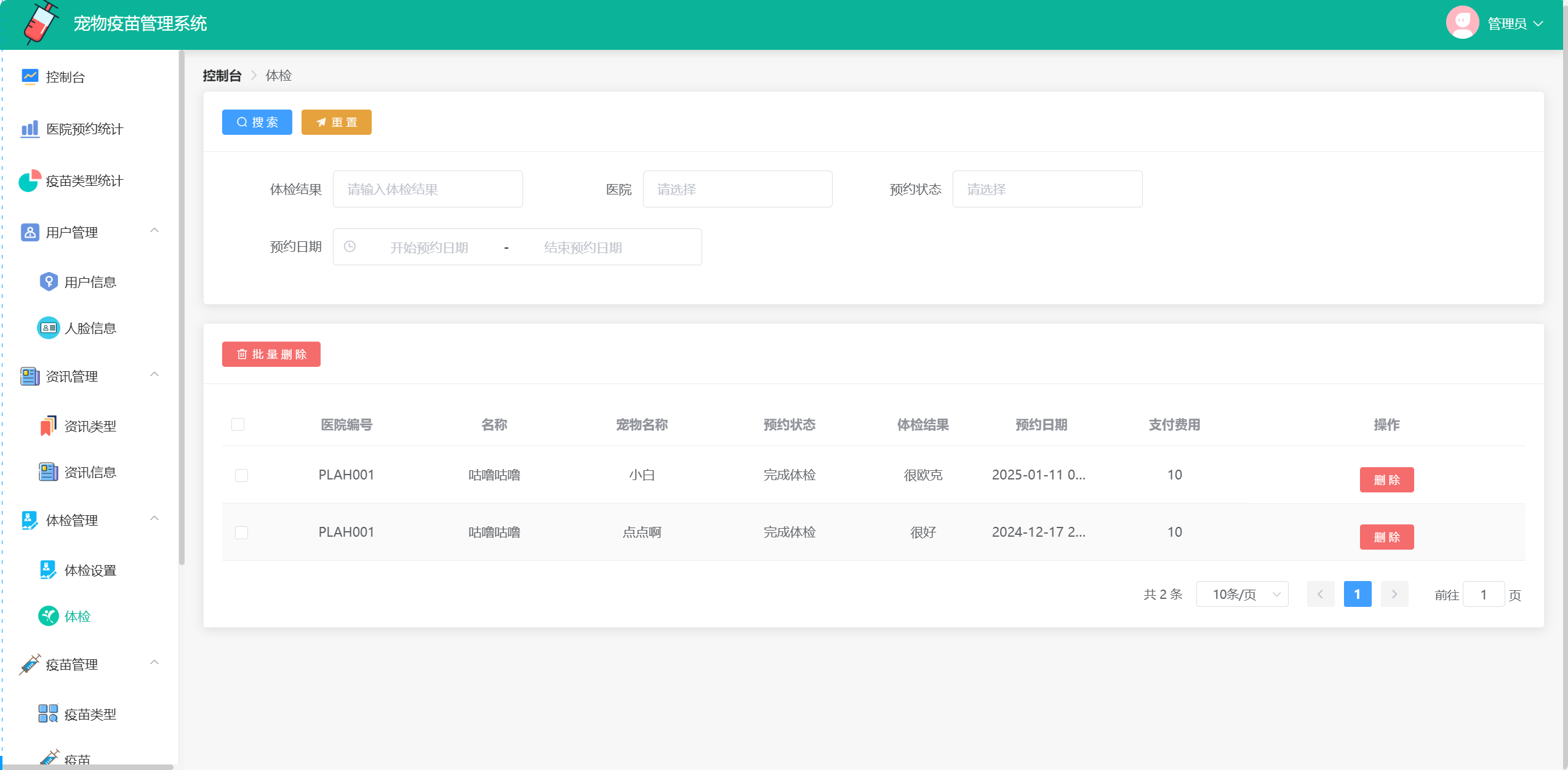Open the 医院 select dropdown

click(x=737, y=189)
